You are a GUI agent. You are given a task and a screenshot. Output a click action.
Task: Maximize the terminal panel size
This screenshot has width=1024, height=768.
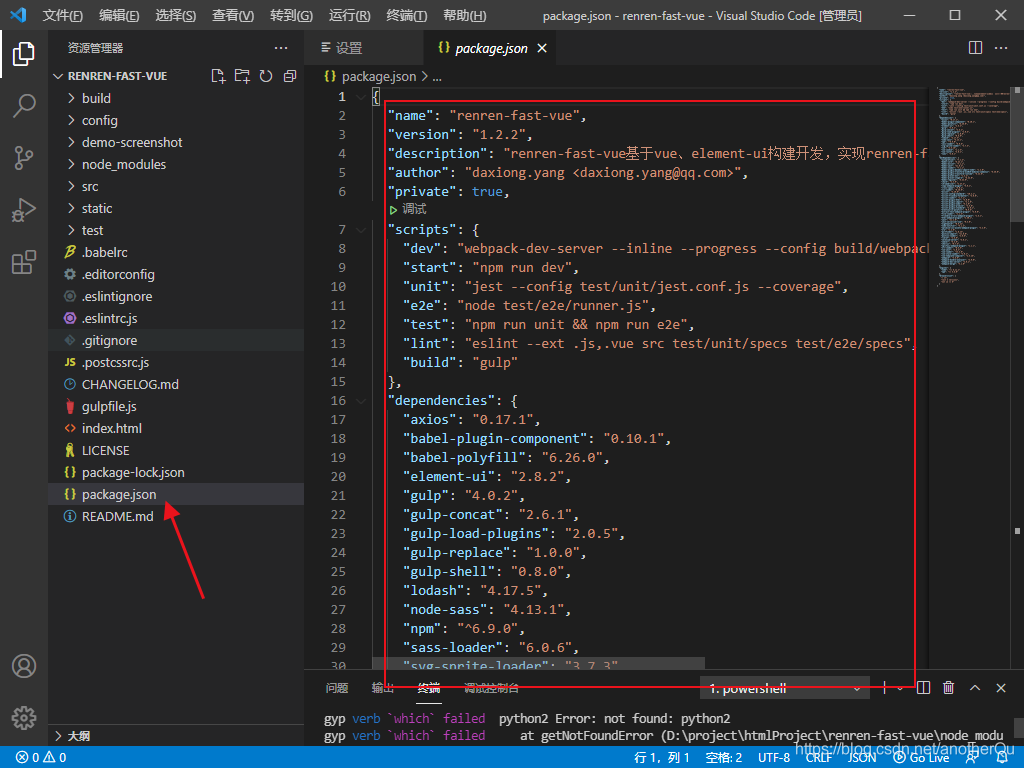(x=975, y=688)
